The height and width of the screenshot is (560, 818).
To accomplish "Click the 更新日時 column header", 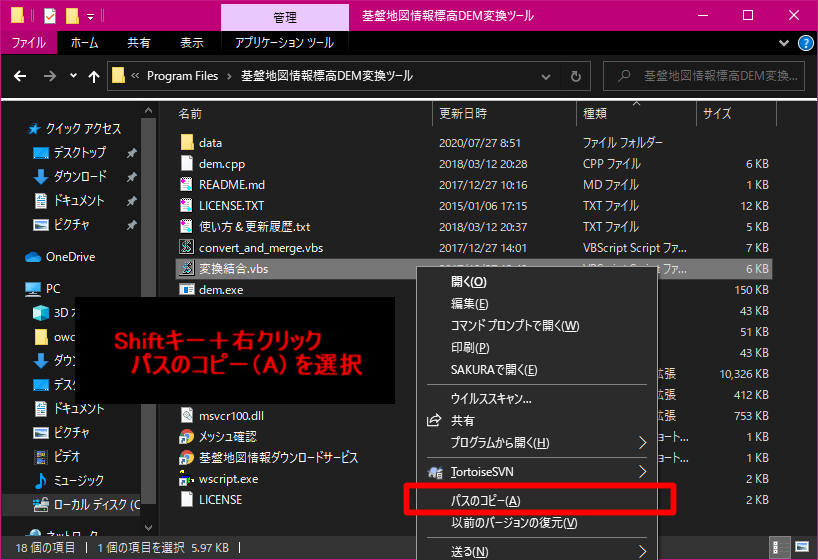I will [x=463, y=114].
